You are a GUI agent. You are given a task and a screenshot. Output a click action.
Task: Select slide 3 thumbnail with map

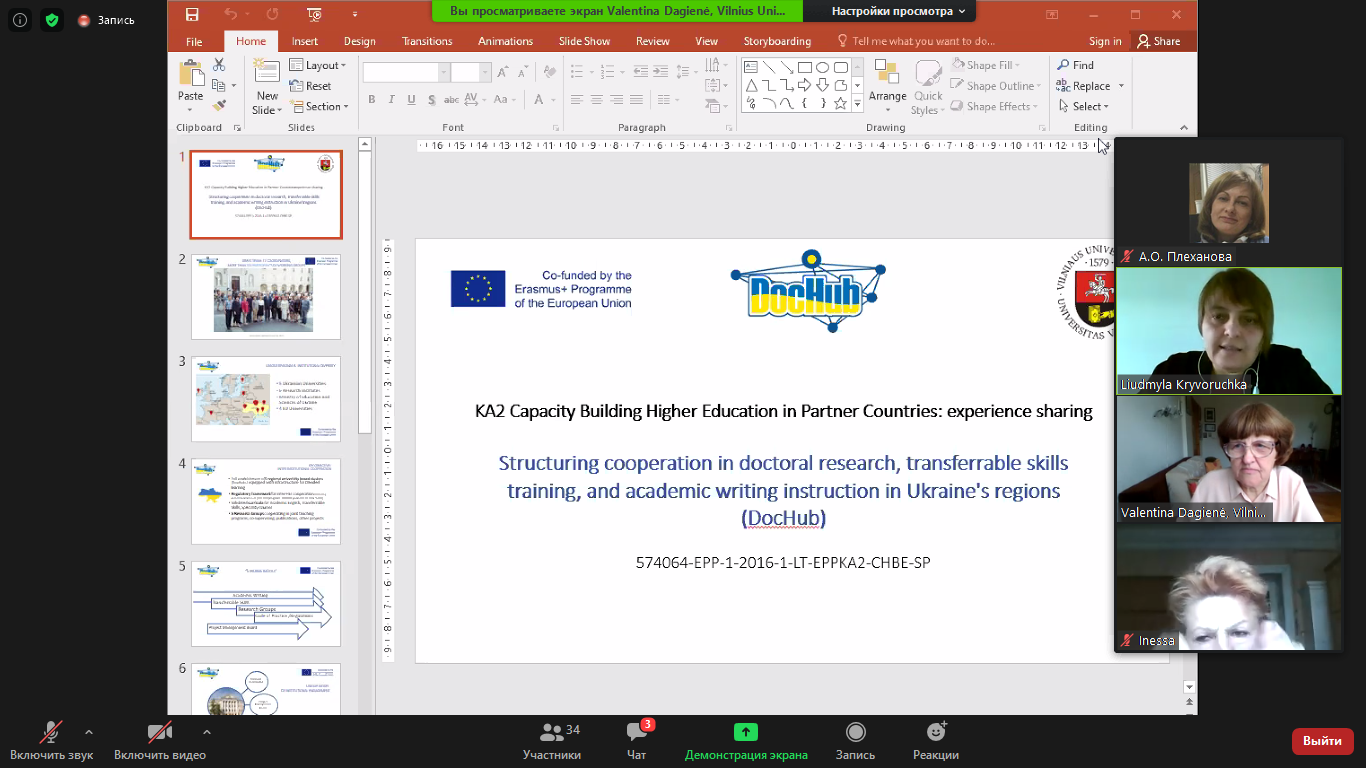click(266, 399)
